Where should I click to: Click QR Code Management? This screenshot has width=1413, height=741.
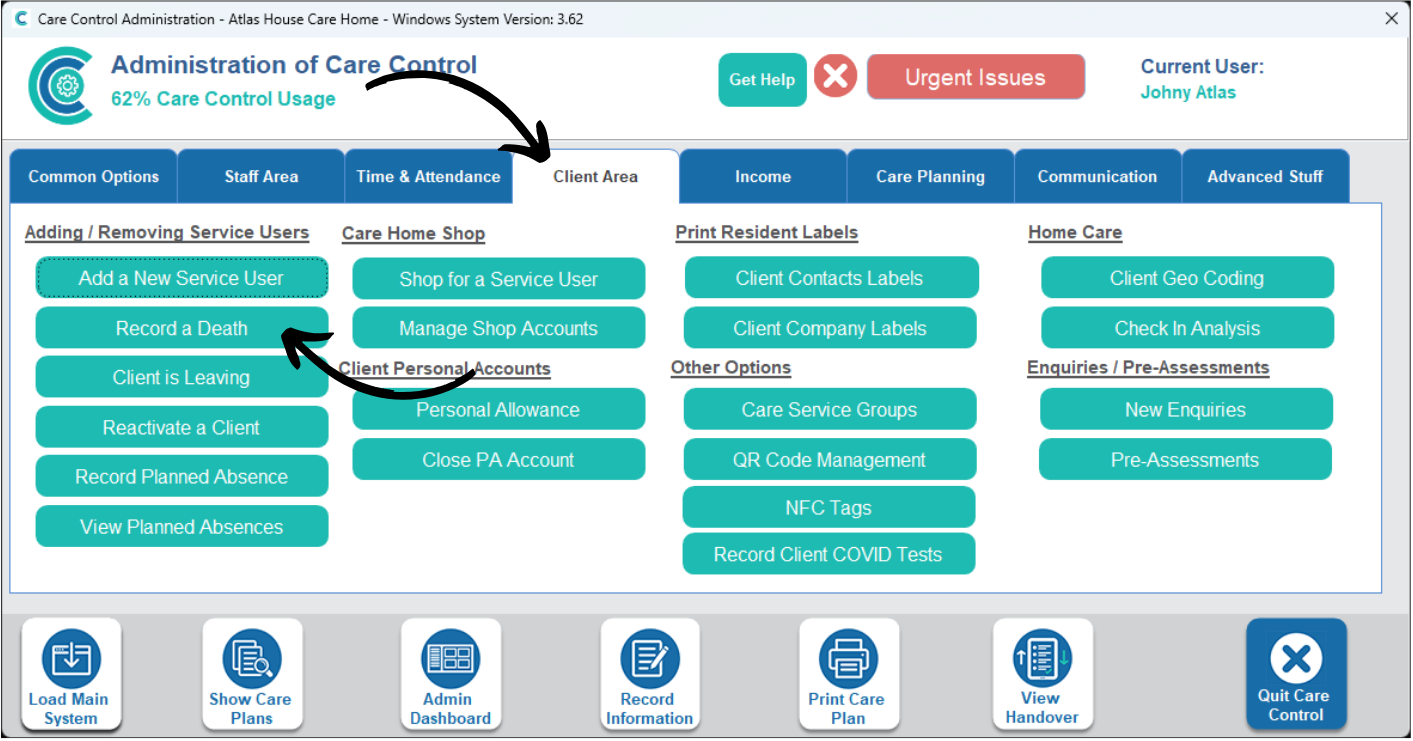[x=830, y=460]
